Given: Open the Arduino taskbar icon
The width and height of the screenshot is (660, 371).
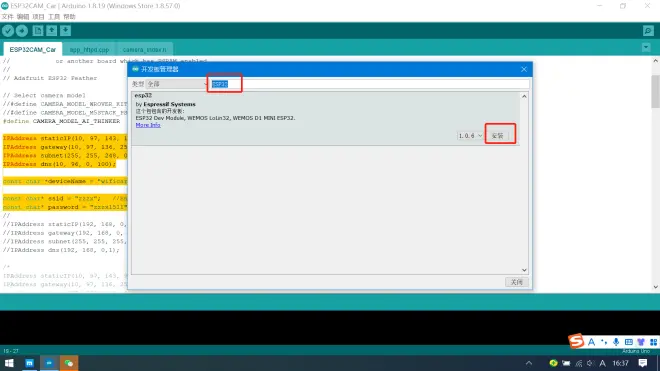Looking at the screenshot, I should 49,363.
